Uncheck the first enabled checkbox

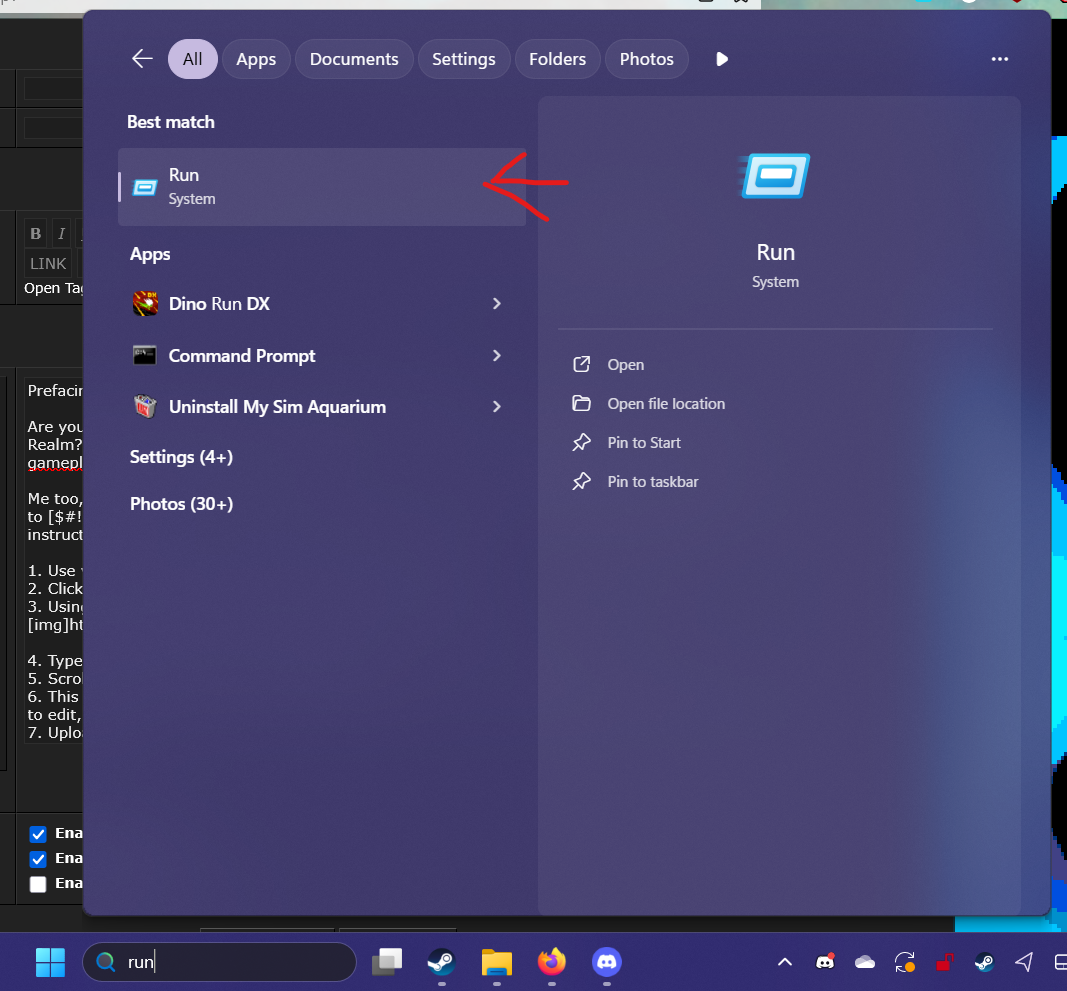37,833
